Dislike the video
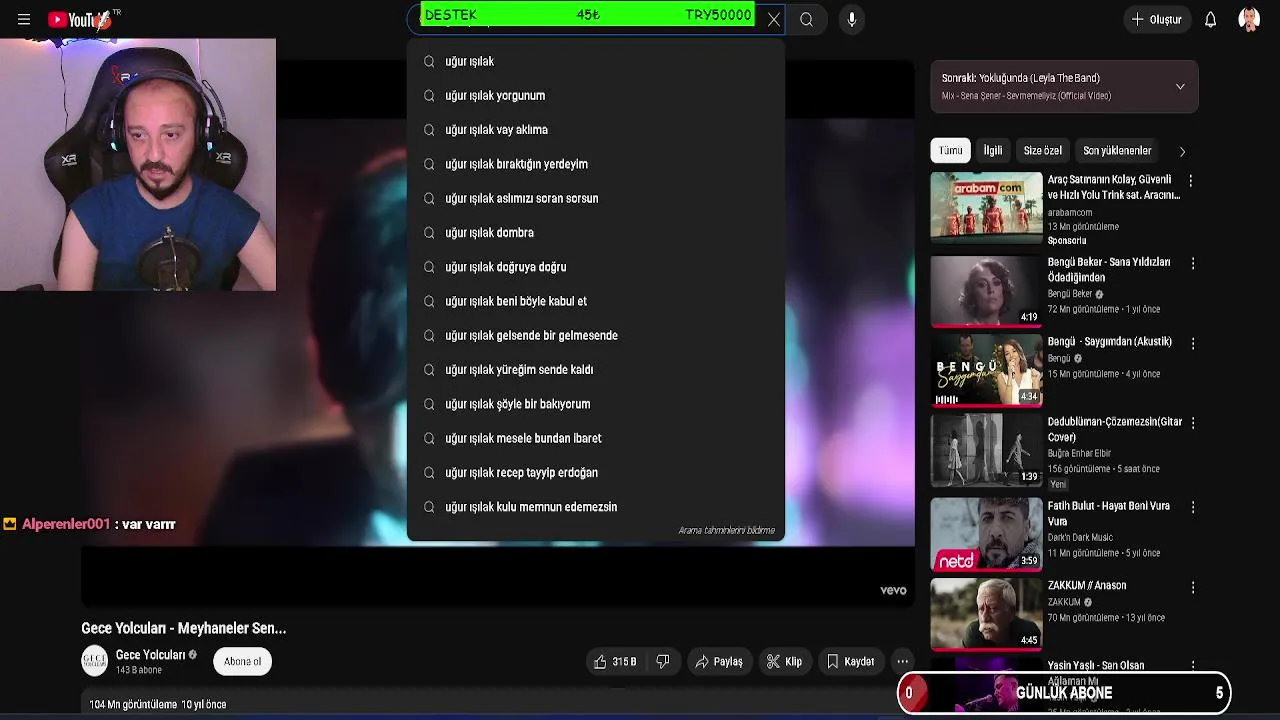 pos(662,661)
